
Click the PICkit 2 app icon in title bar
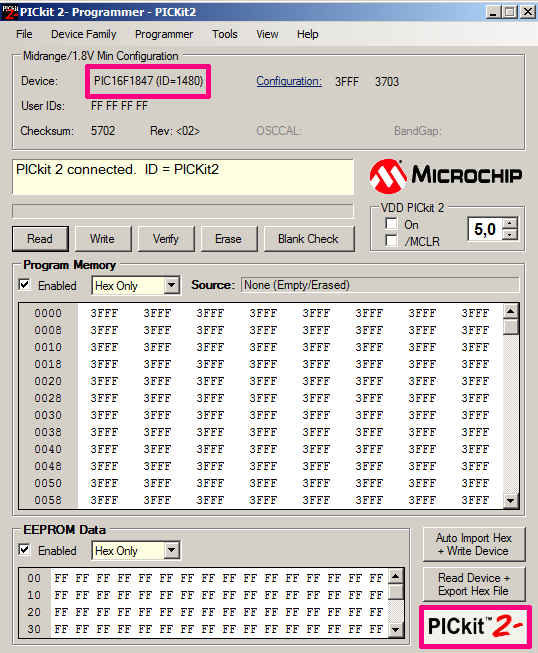coord(10,12)
